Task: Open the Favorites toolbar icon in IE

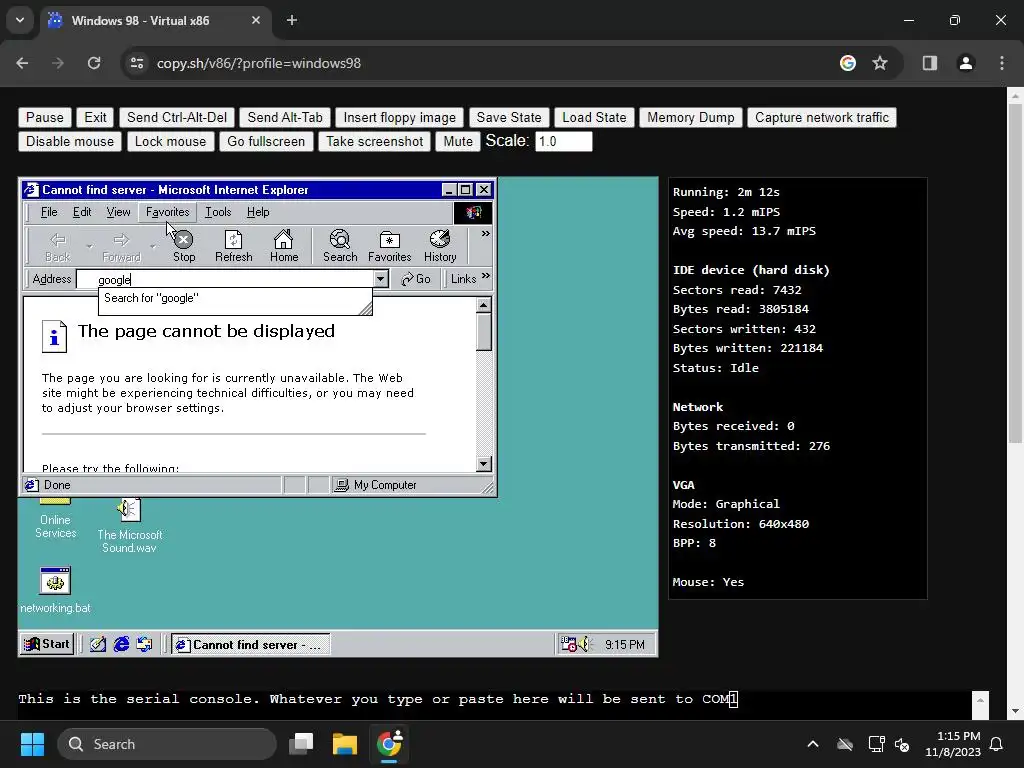Action: (x=389, y=246)
